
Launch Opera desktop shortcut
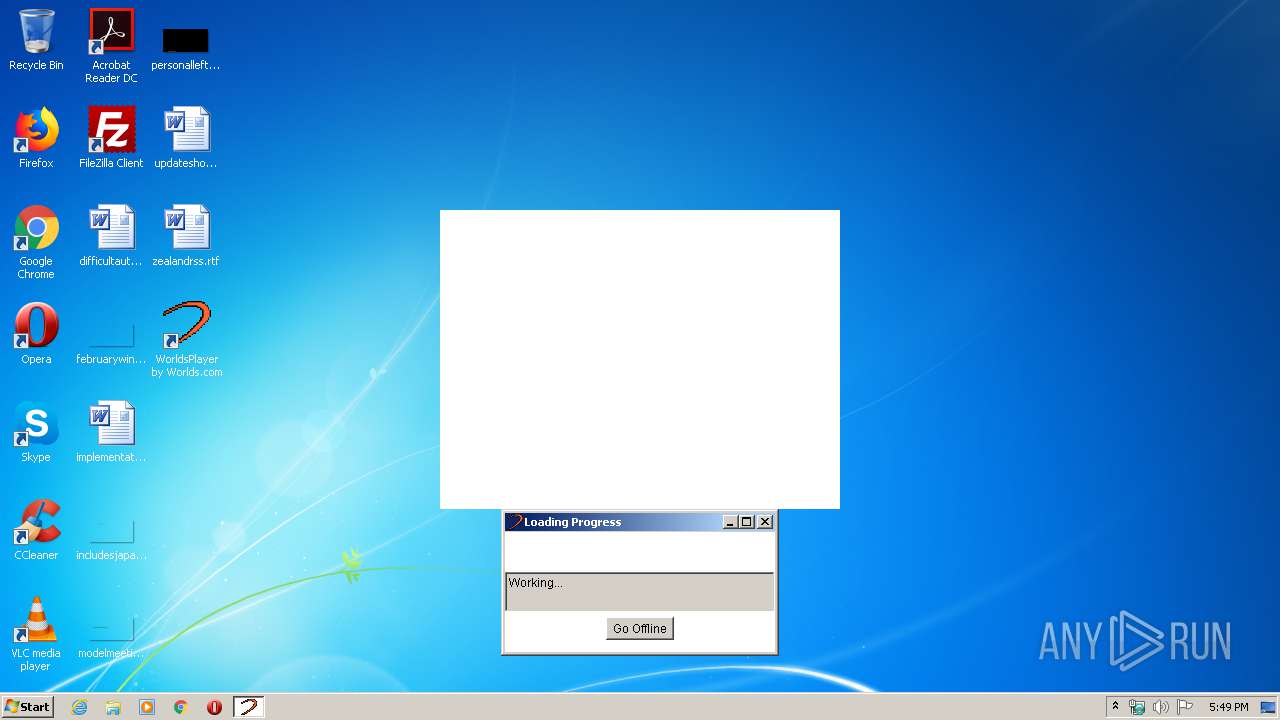[x=36, y=334]
